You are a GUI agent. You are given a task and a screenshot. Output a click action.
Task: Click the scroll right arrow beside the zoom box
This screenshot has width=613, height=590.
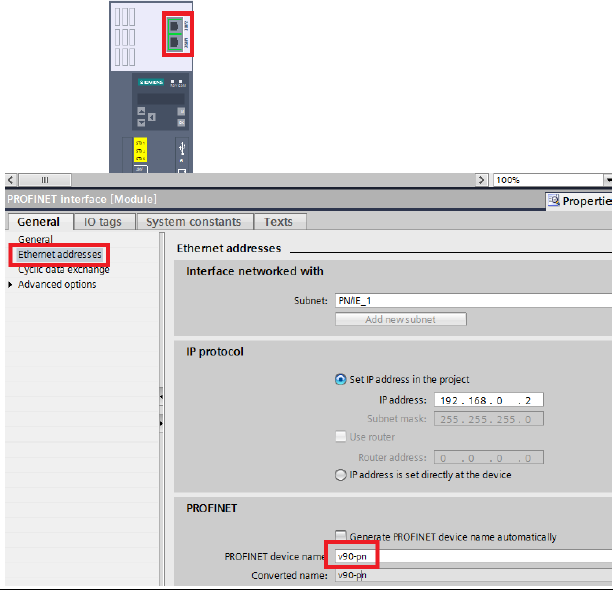tap(485, 179)
